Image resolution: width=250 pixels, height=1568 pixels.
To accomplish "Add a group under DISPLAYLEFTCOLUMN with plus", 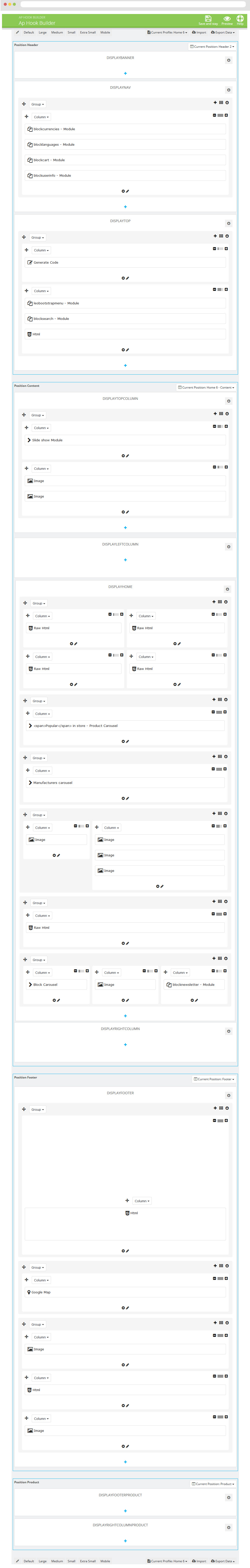I will coord(125,560).
